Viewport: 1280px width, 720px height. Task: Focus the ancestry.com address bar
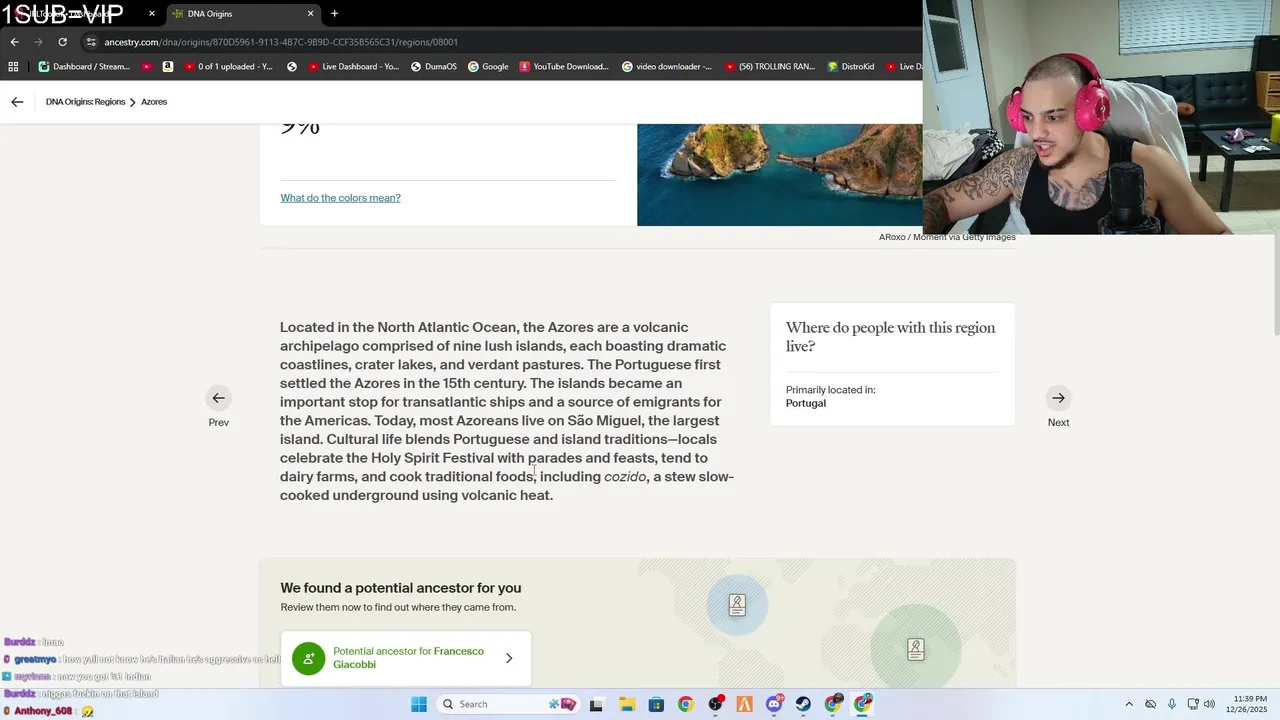pyautogui.click(x=500, y=42)
